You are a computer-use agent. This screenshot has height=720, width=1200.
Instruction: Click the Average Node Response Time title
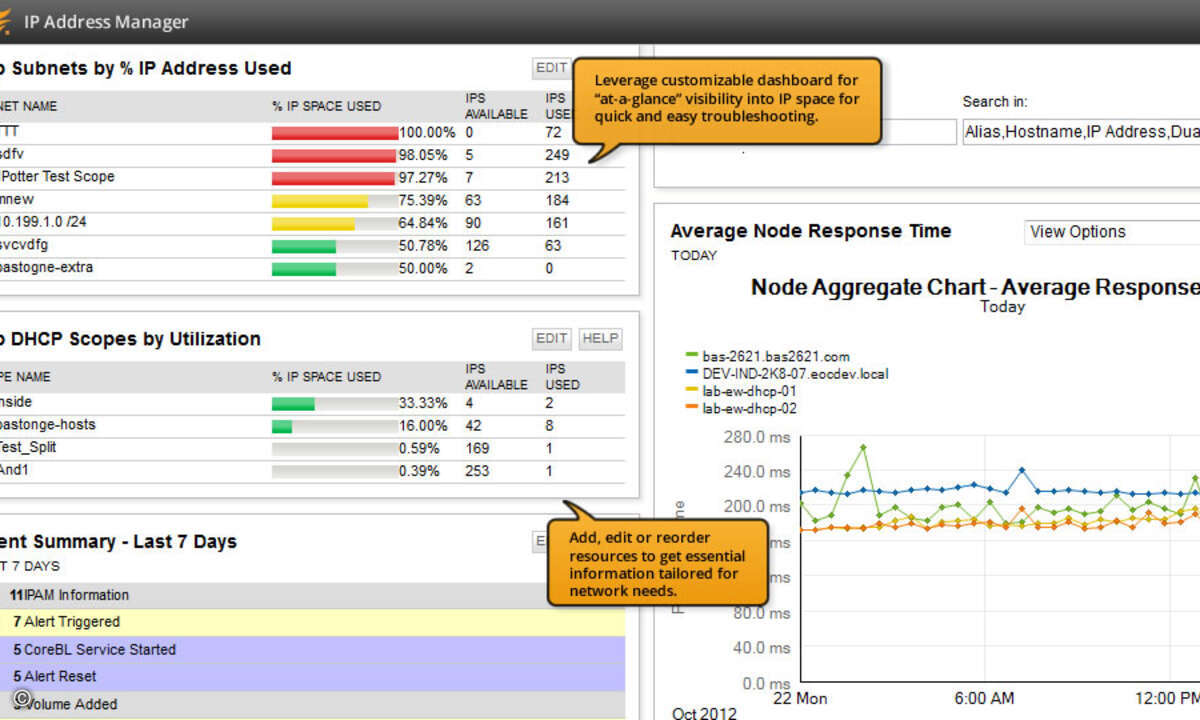click(x=811, y=231)
